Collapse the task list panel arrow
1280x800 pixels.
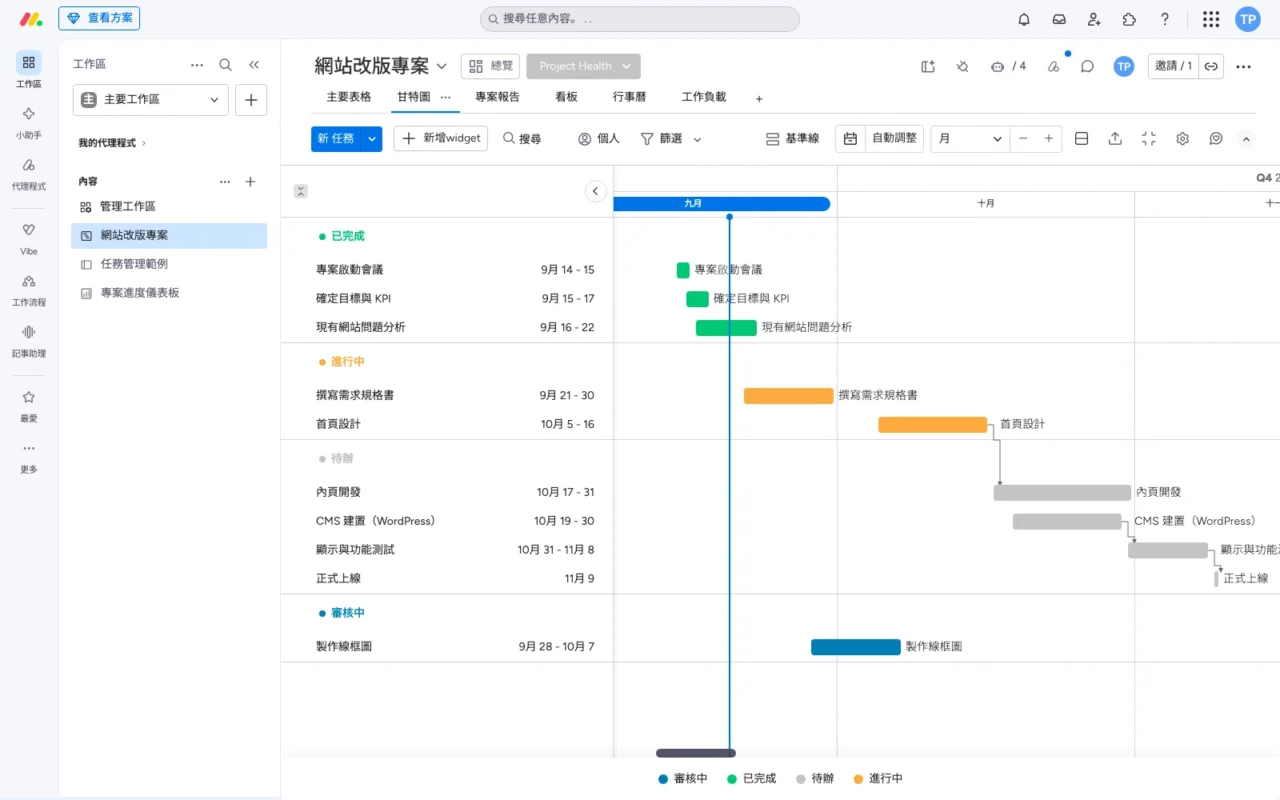(x=595, y=191)
